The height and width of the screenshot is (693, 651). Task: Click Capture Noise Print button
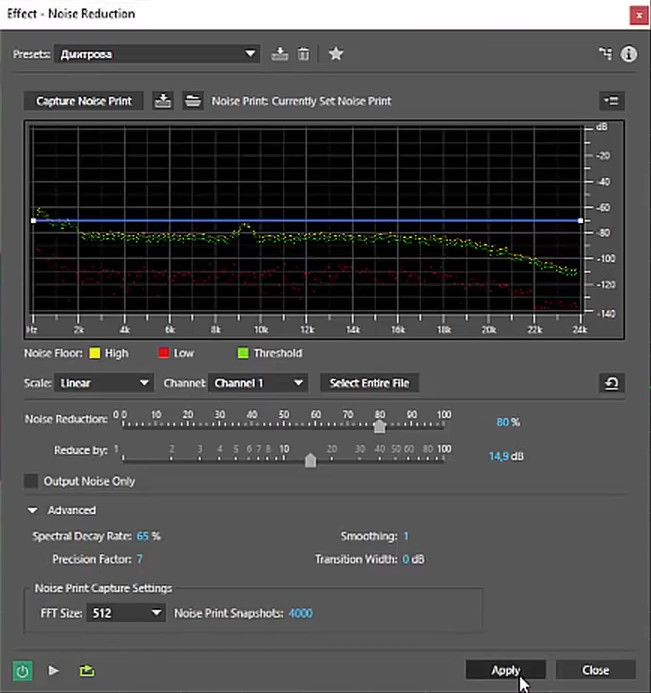[84, 101]
